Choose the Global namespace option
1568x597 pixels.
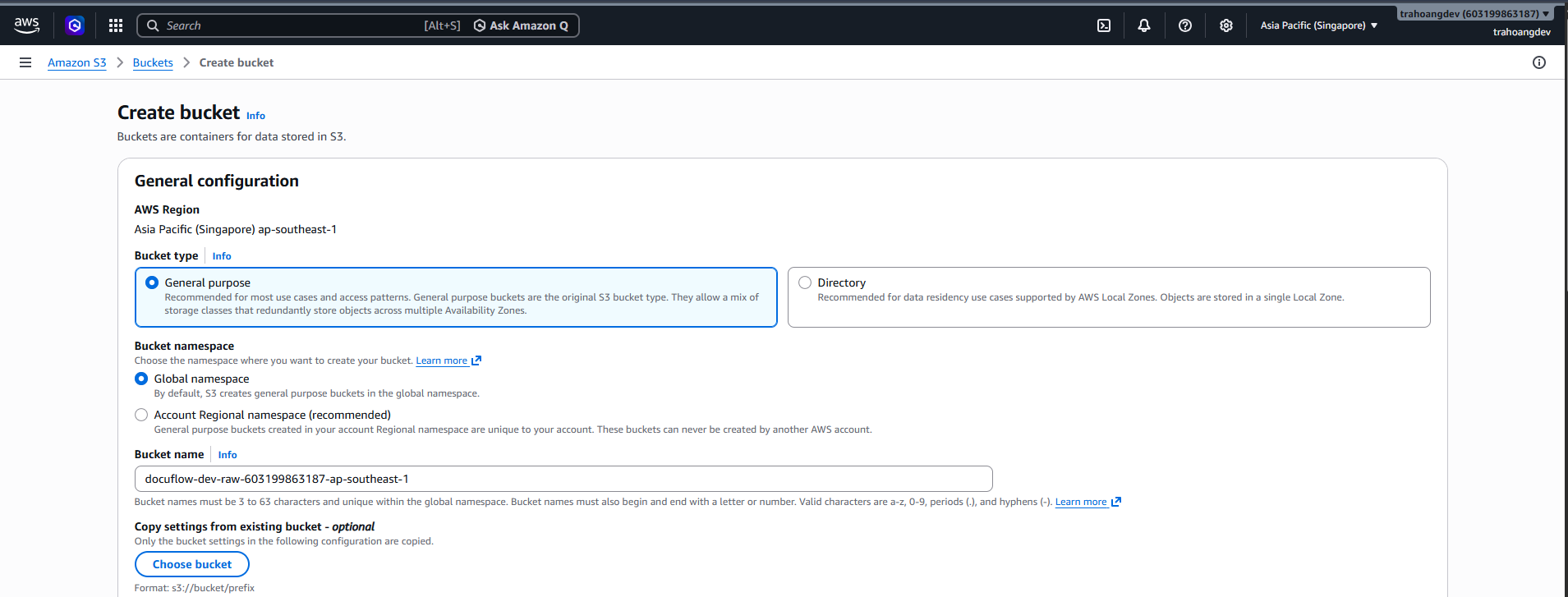pos(141,379)
